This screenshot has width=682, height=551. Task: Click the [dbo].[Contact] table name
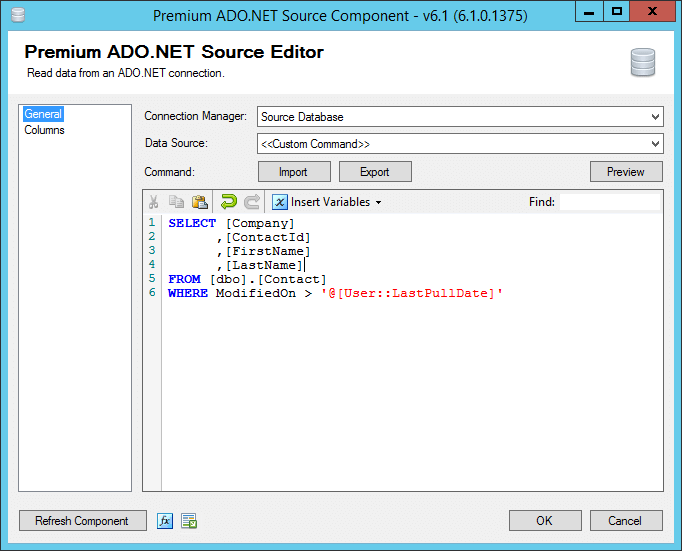[268, 279]
